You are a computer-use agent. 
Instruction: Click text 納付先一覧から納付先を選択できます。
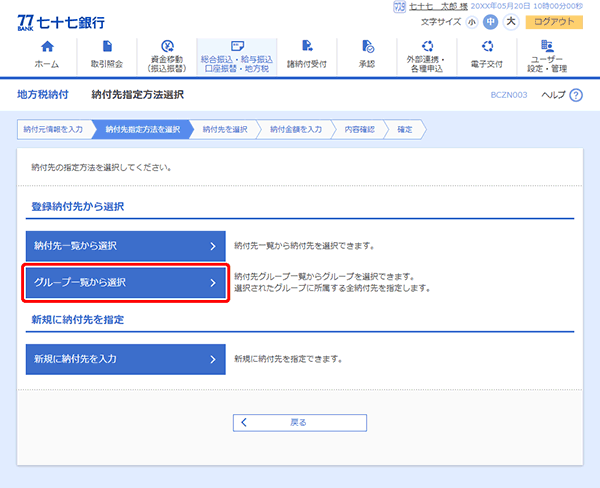pyautogui.click(x=304, y=246)
